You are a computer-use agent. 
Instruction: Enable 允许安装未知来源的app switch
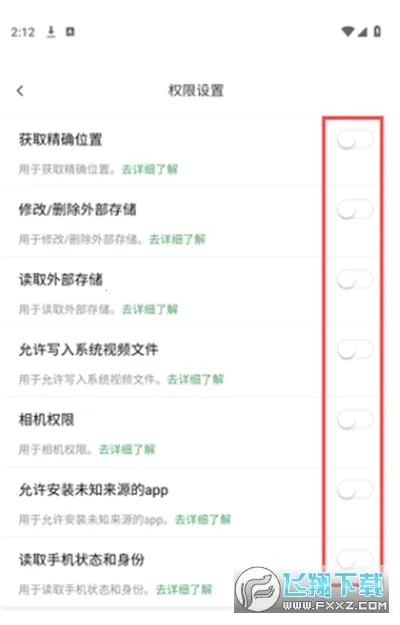[355, 489]
